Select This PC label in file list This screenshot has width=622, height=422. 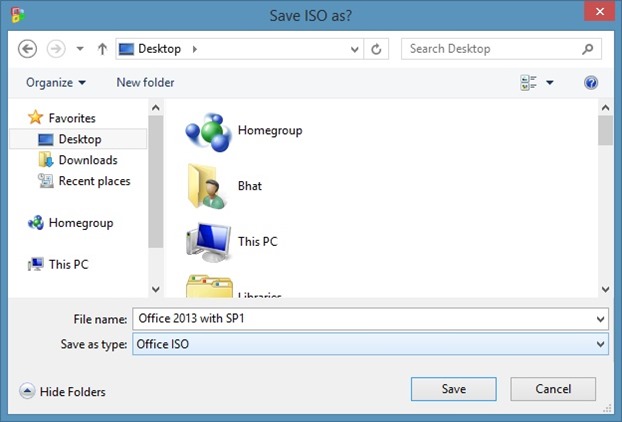[x=257, y=242]
